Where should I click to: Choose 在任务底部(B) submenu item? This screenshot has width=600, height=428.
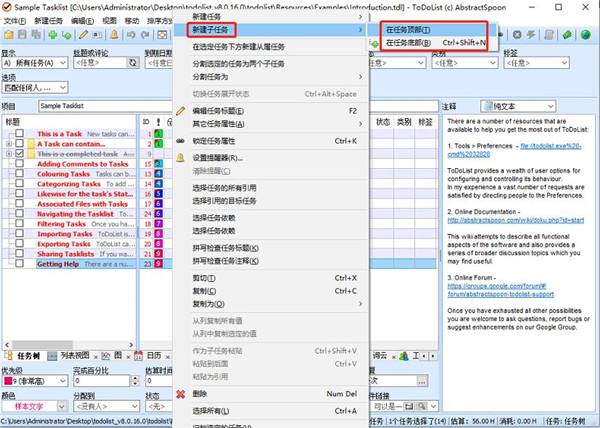coord(434,42)
